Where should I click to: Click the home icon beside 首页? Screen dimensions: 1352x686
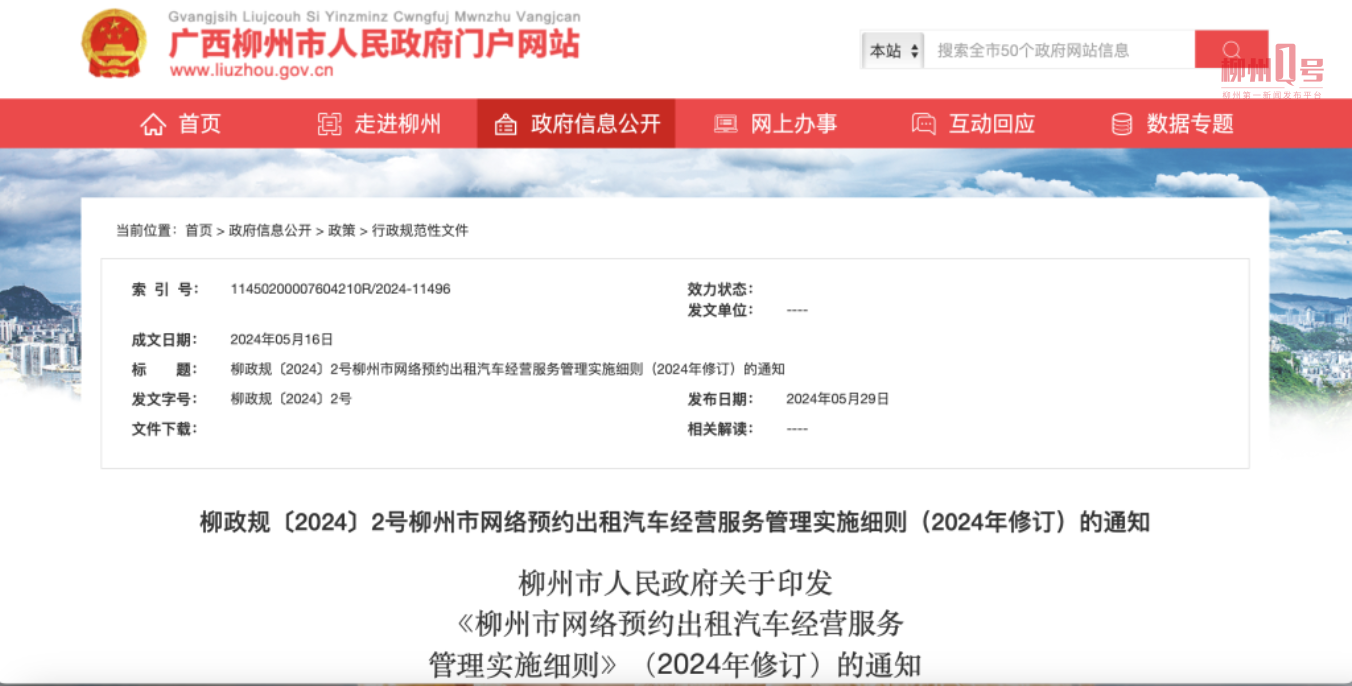click(x=153, y=125)
